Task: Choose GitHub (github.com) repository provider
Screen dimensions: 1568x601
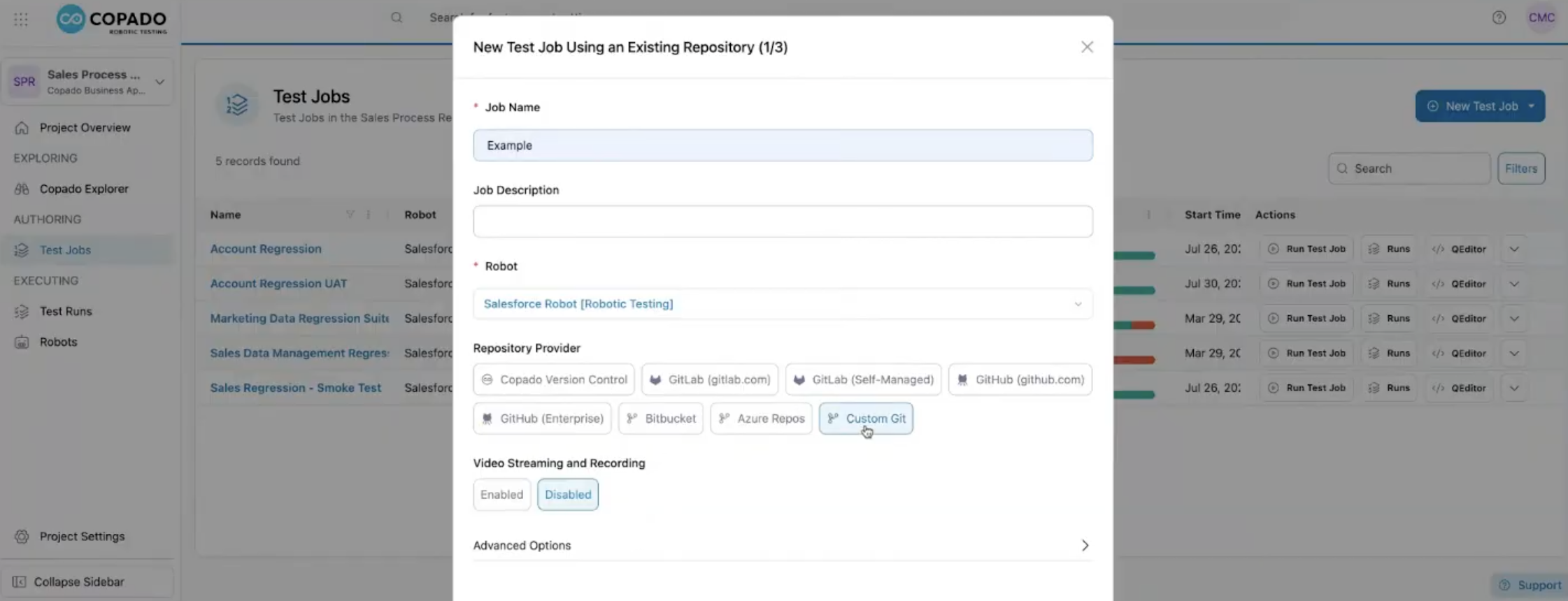Action: [1020, 379]
